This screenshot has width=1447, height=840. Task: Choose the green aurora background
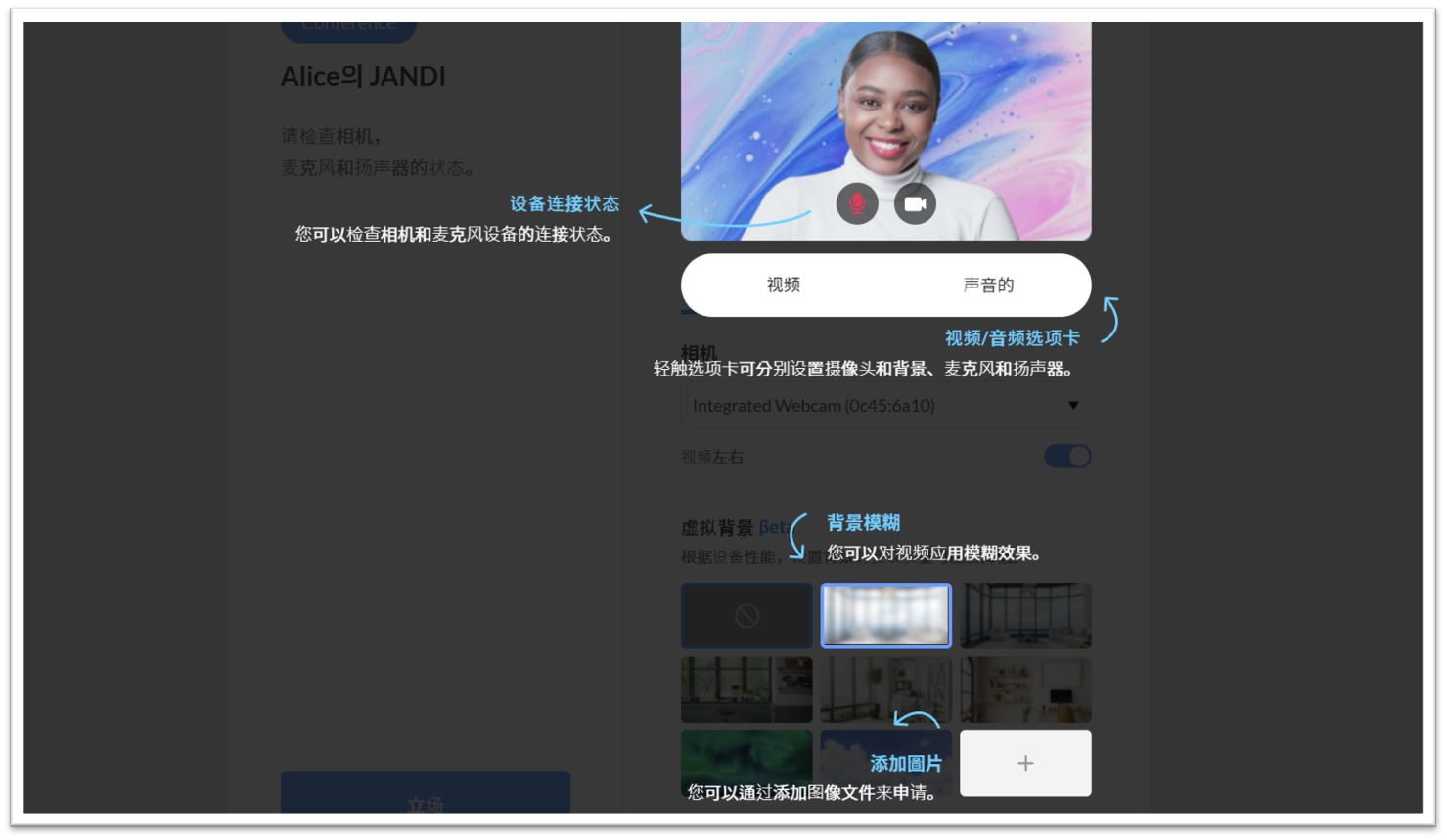point(746,763)
